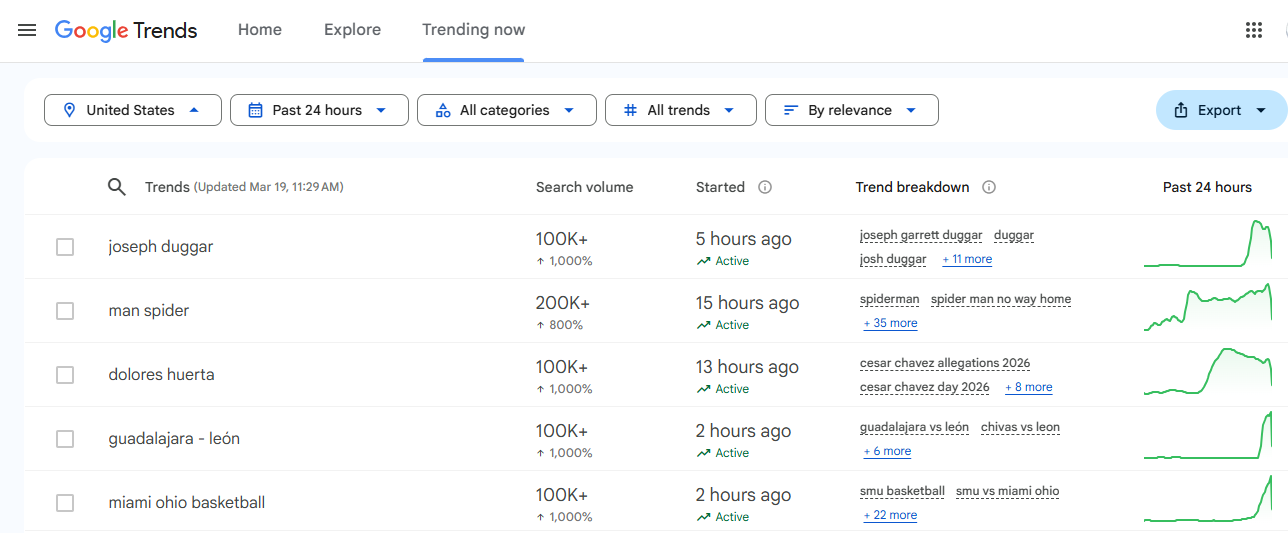Click the miami ohio basketball trend title

[187, 503]
